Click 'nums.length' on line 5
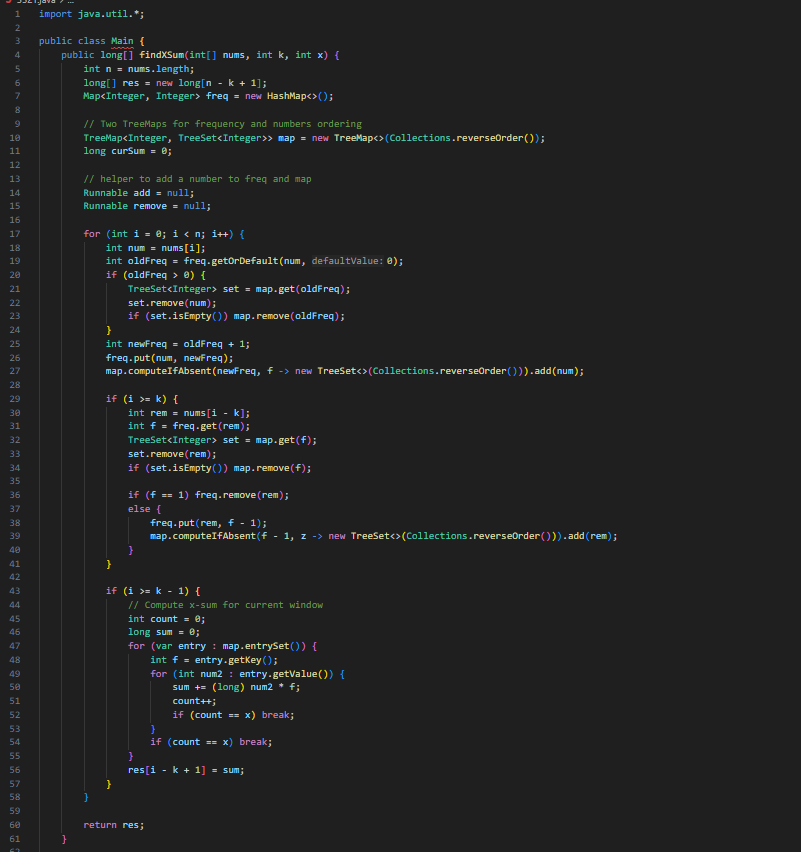The image size is (801, 852). (159, 69)
